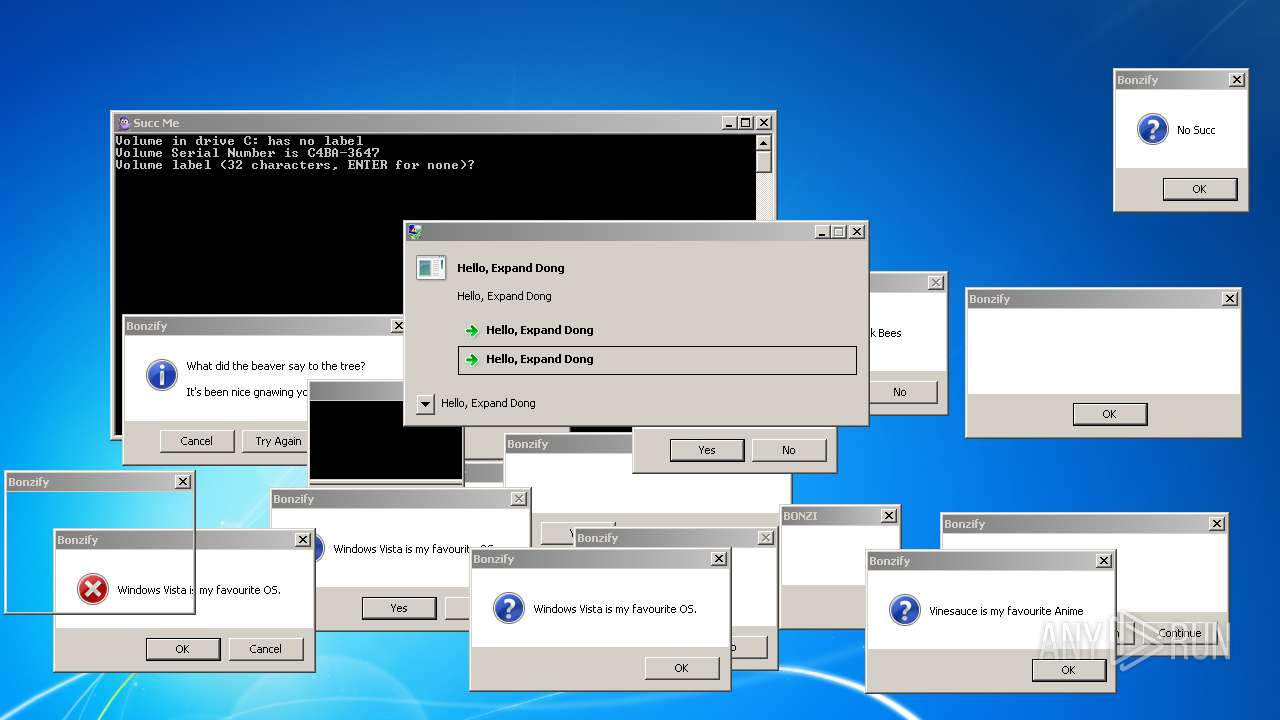
Task: Close the Vista error dialog
Action: pyautogui.click(x=303, y=540)
